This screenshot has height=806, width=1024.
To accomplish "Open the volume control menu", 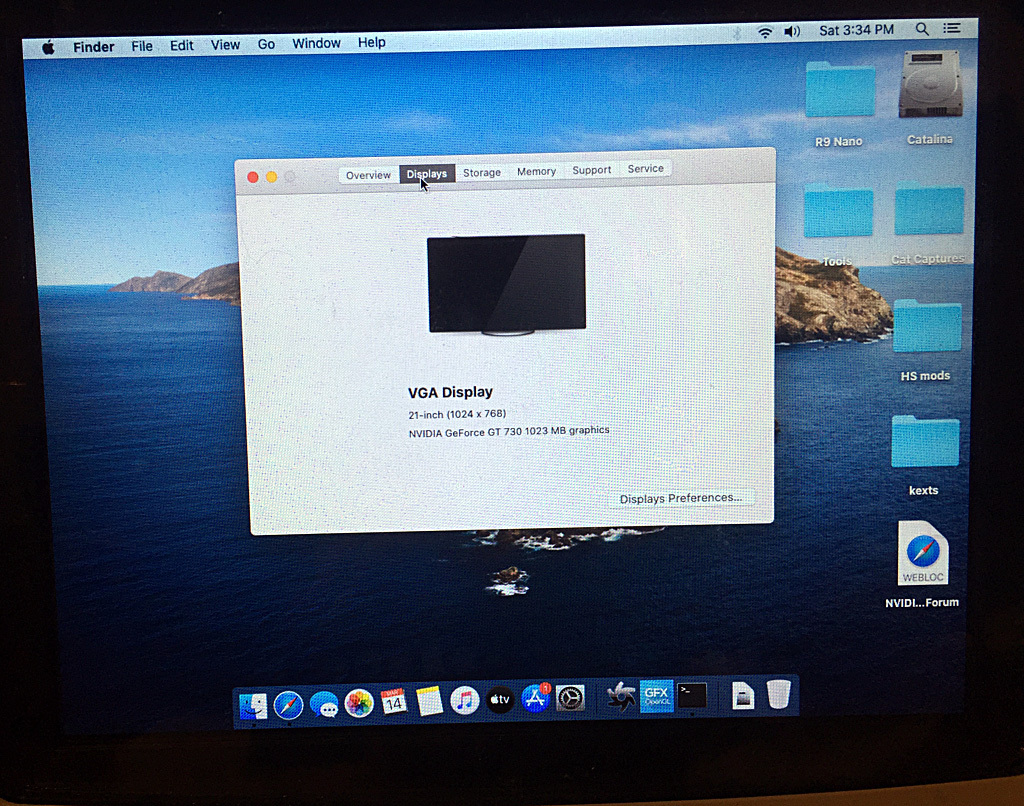I will click(x=792, y=31).
